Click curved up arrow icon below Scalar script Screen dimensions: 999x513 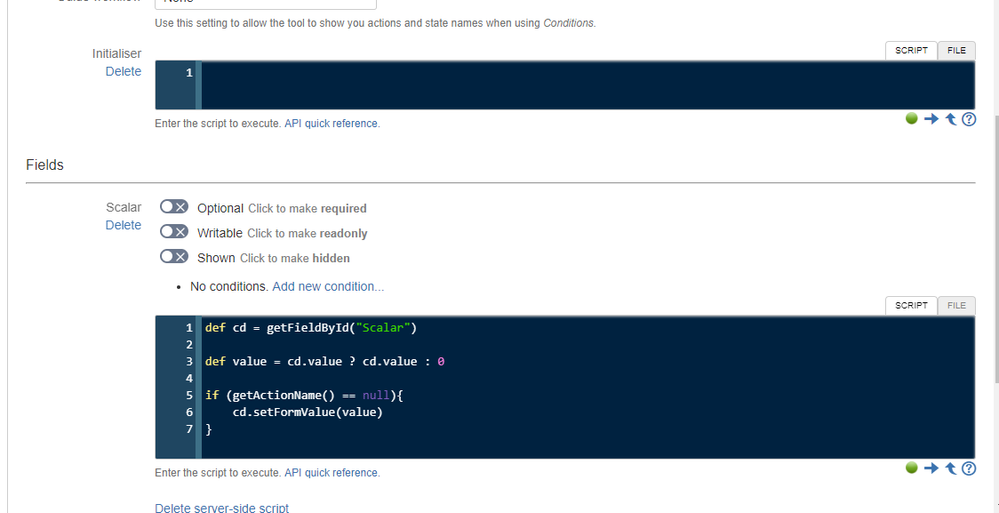951,468
